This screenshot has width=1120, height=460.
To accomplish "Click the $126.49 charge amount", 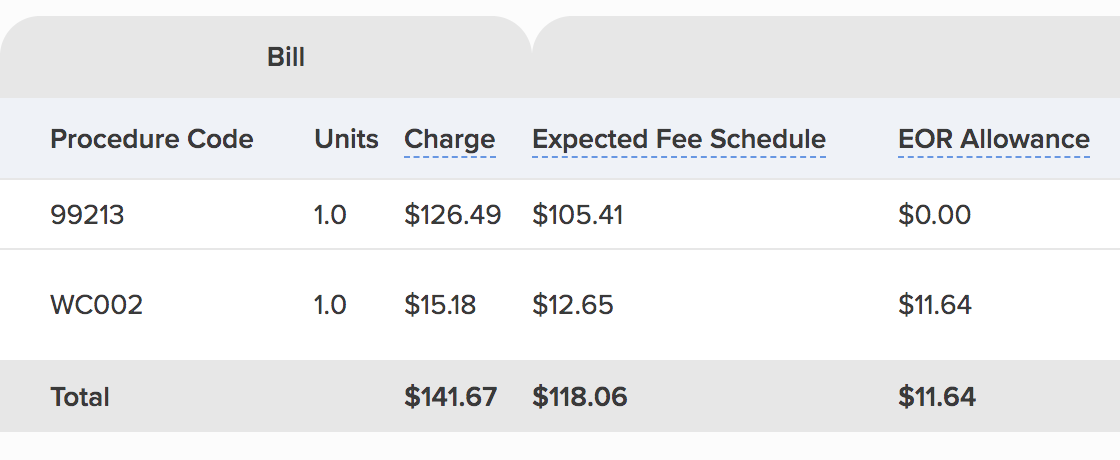I will tap(452, 215).
